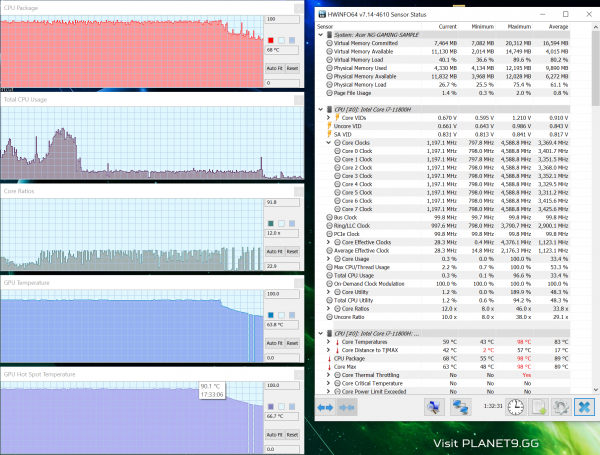Click the sensor icon beside PCIe Clock
Screen dimensions: 600x455
329,234
